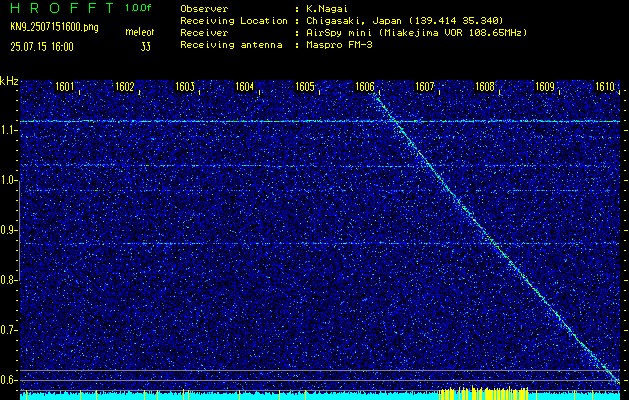Click the 0.7 frequency axis label
Image resolution: width=629 pixels, height=400 pixels.
click(9, 330)
